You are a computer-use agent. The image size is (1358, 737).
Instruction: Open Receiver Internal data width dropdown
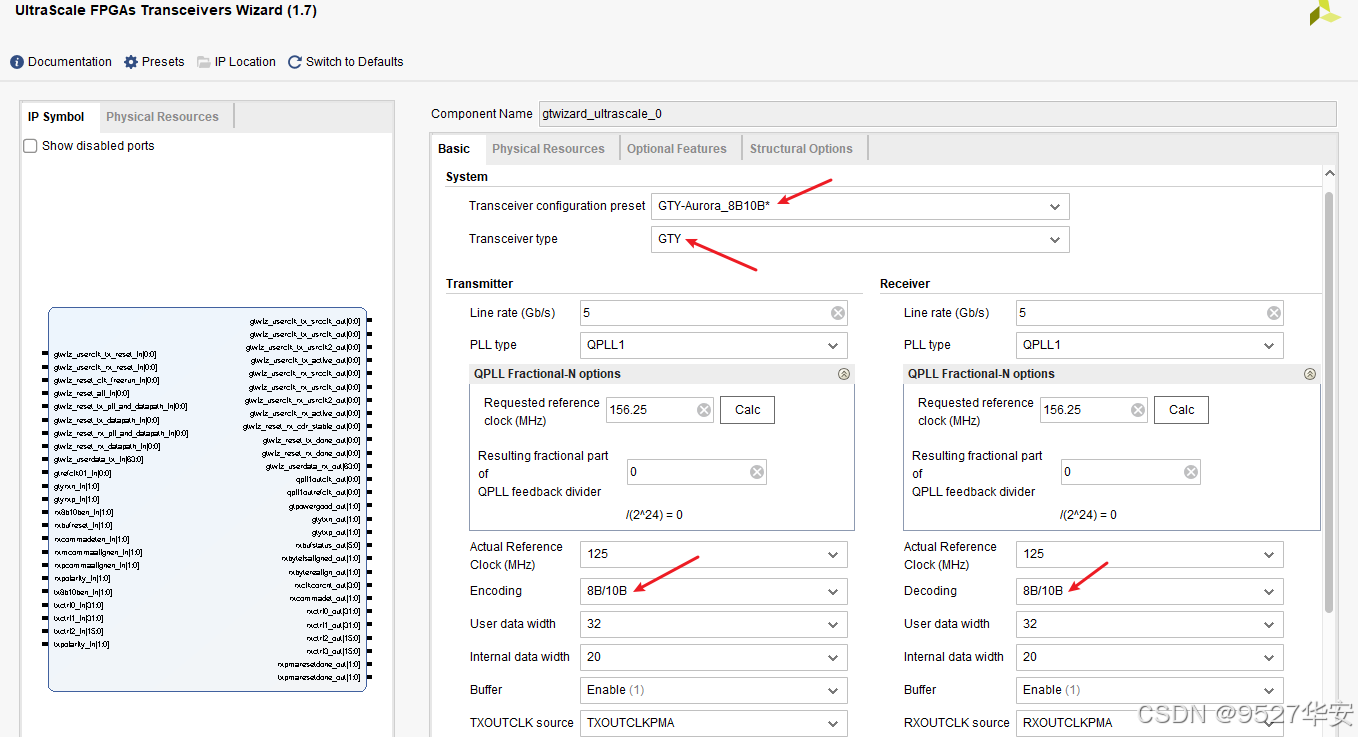[1150, 657]
